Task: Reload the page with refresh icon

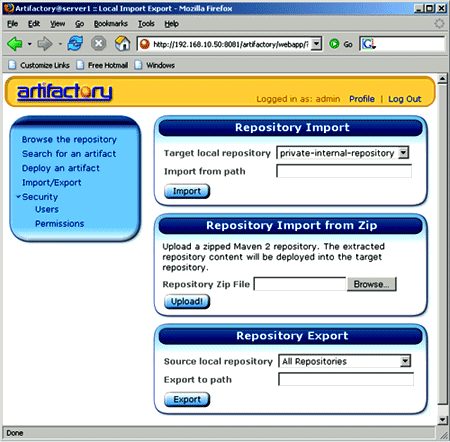Action: point(75,44)
